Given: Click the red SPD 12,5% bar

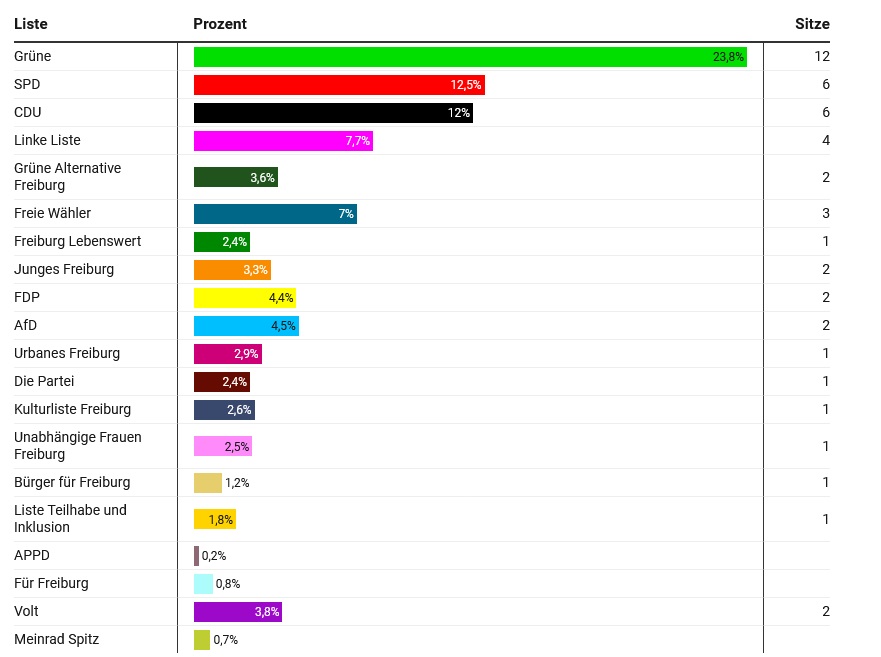Looking at the screenshot, I should coord(339,85).
